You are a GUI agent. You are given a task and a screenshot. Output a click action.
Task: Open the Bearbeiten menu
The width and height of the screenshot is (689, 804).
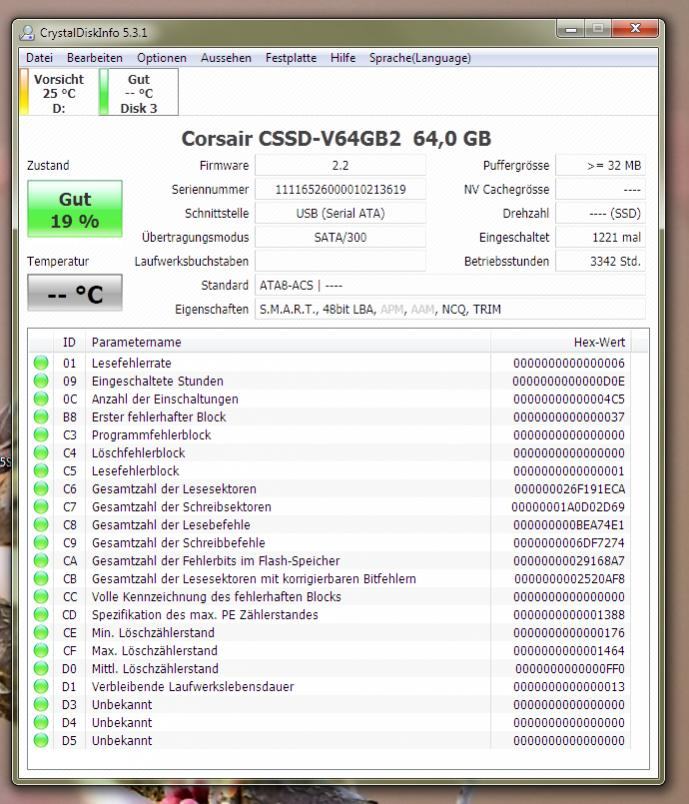point(94,58)
